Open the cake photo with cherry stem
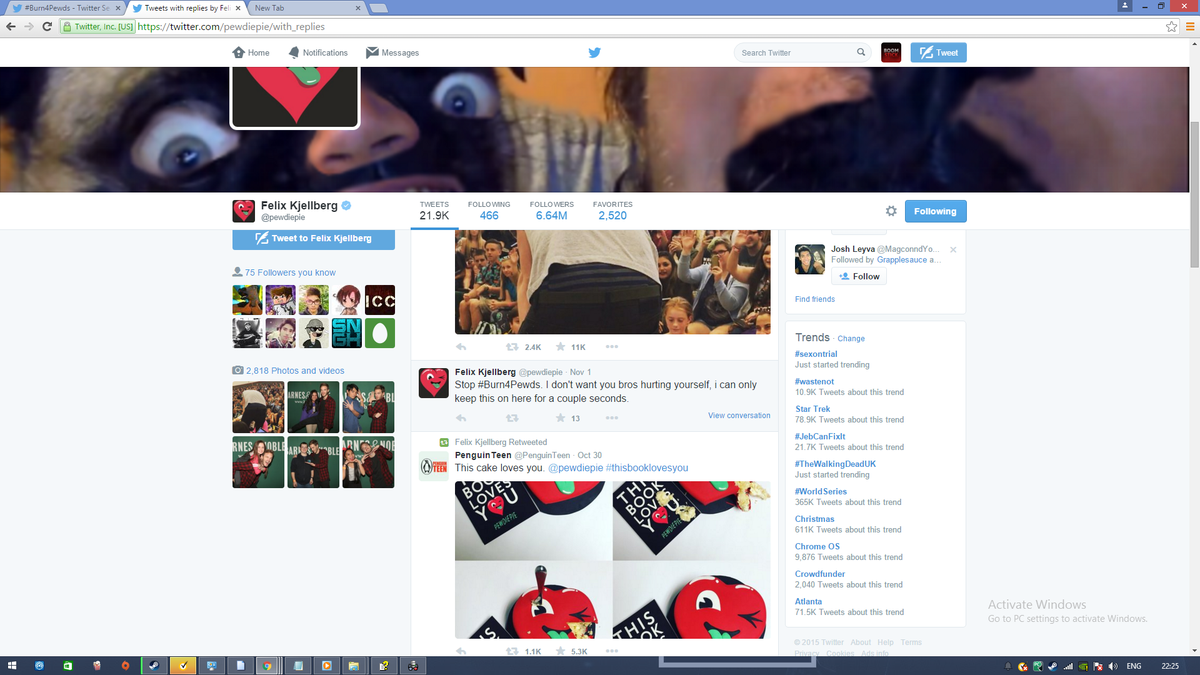This screenshot has width=1200, height=675. (x=532, y=600)
